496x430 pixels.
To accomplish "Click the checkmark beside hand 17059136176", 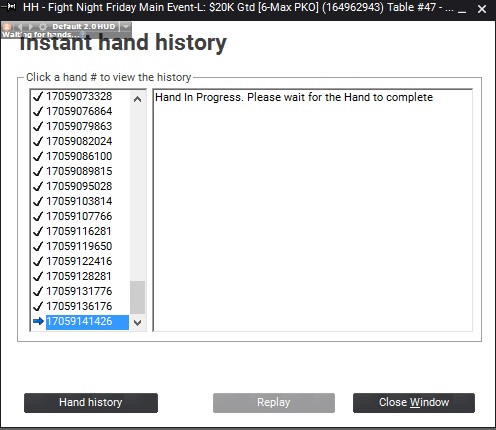I will pyautogui.click(x=38, y=306).
